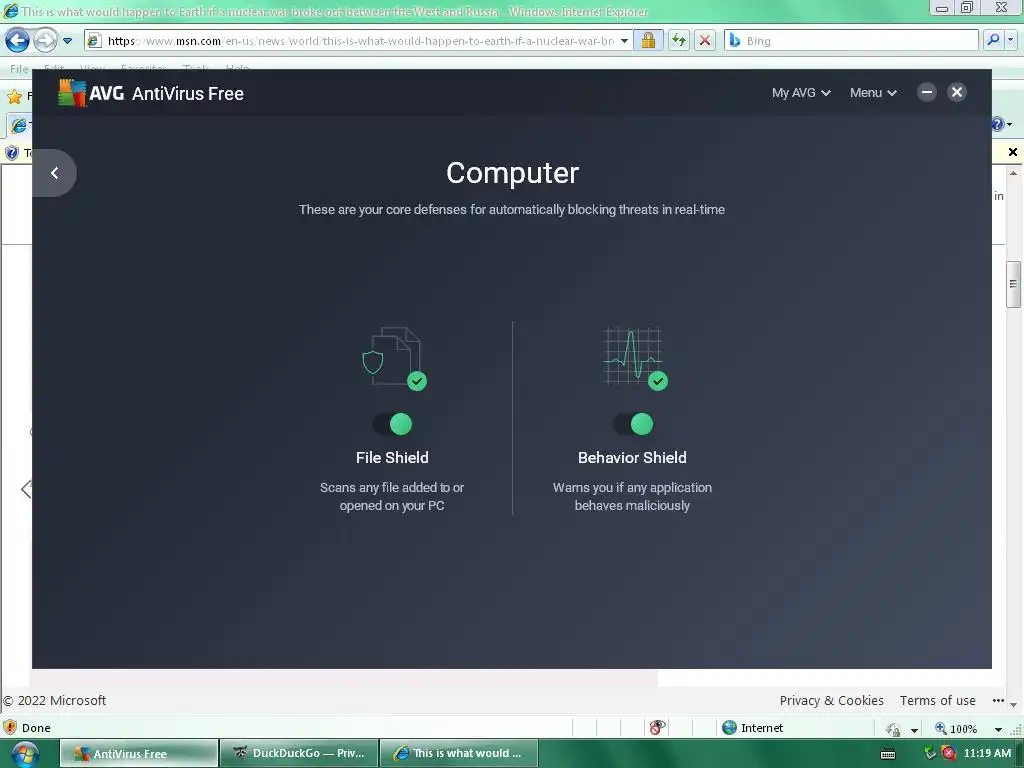This screenshot has width=1024, height=768.
Task: Click the AVG logo icon
Action: [x=72, y=93]
